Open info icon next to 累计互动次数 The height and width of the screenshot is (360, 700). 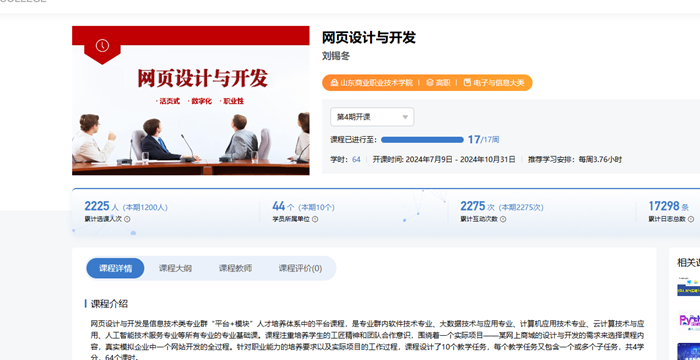coord(503,219)
